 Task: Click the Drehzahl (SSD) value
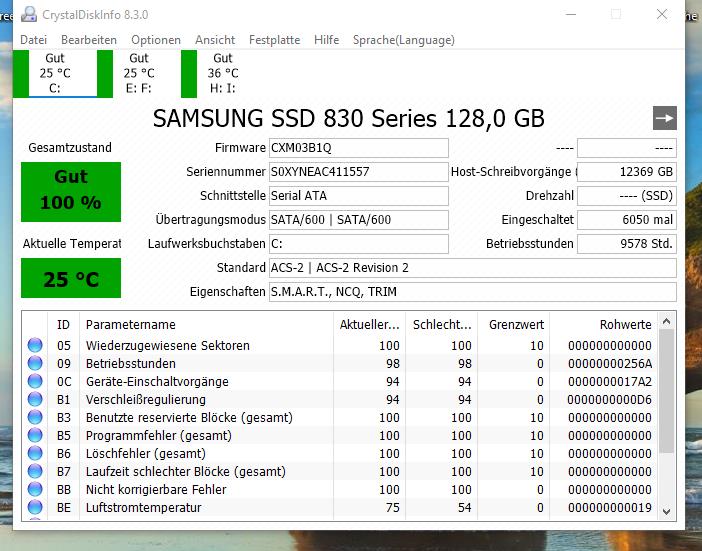coord(627,196)
